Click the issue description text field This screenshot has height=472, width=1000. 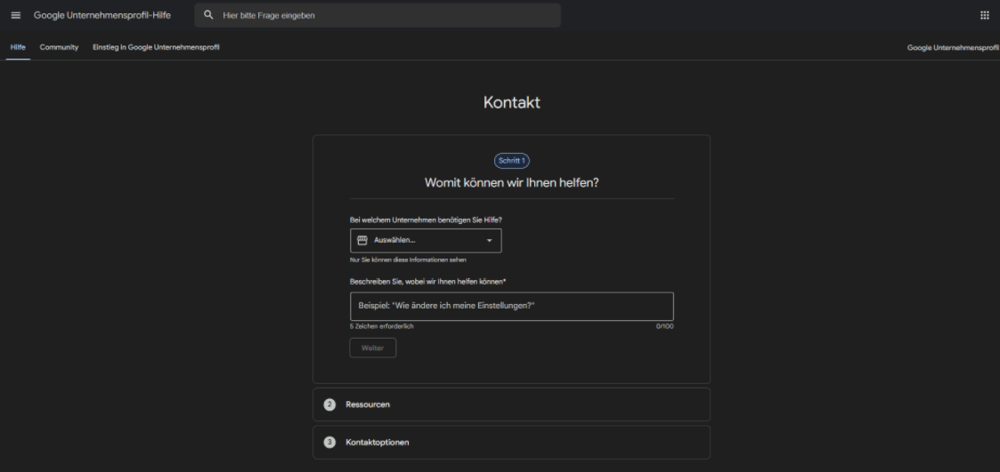511,306
